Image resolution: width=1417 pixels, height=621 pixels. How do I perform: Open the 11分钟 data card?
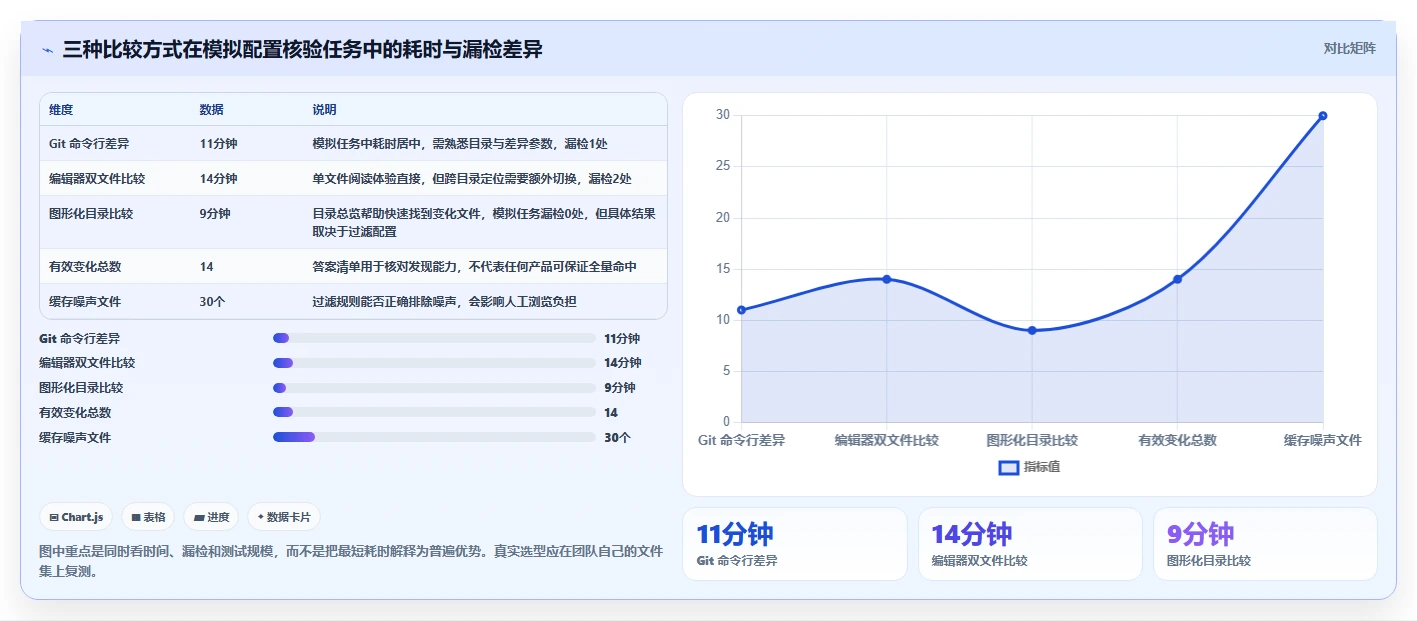pos(795,544)
